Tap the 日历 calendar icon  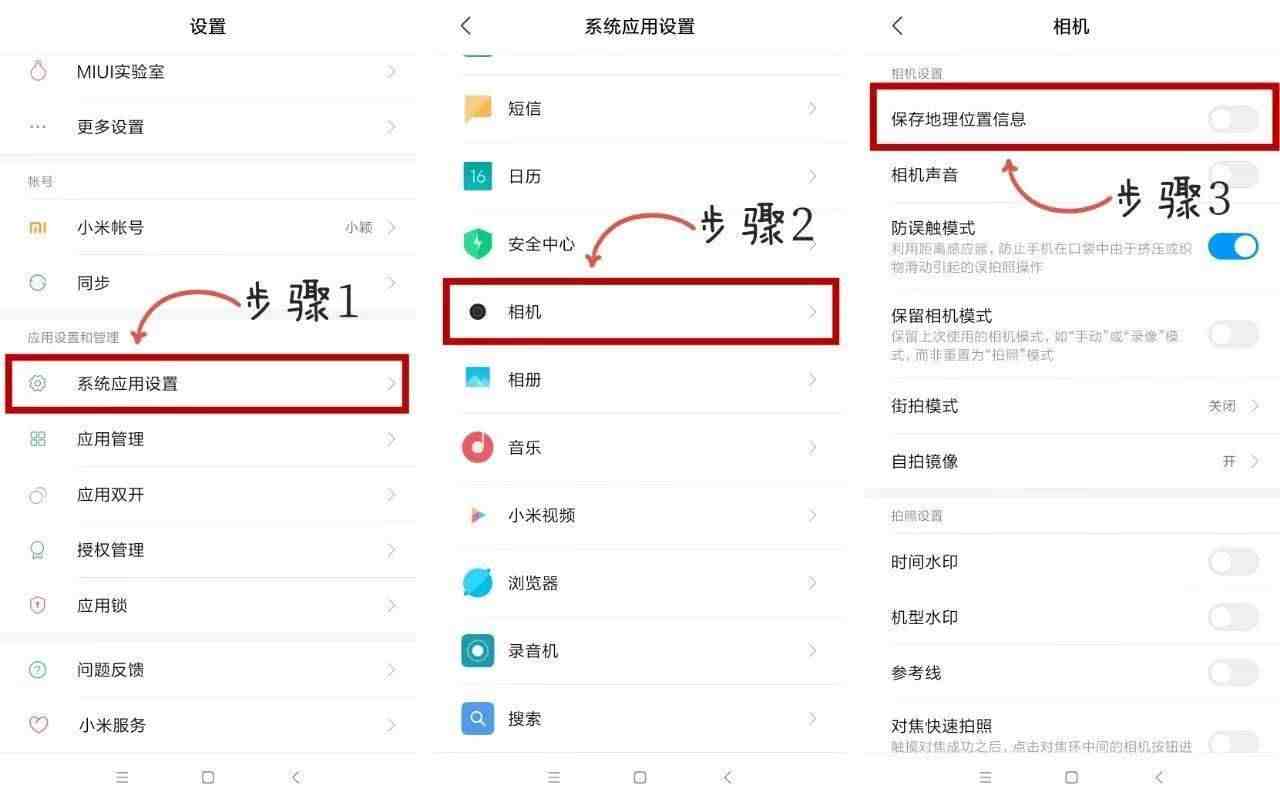[478, 176]
